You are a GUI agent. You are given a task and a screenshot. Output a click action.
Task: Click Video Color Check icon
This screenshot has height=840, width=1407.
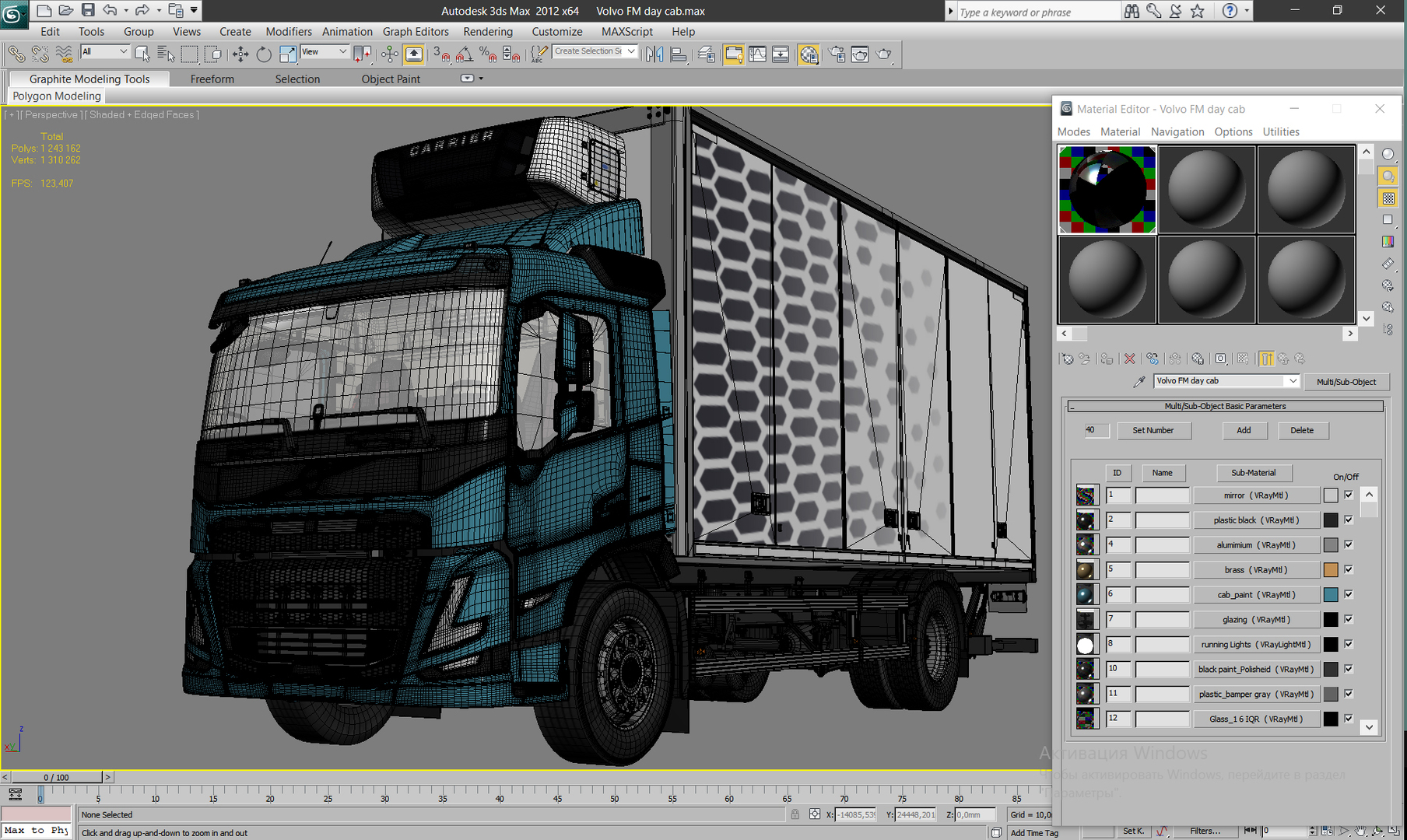click(1388, 242)
